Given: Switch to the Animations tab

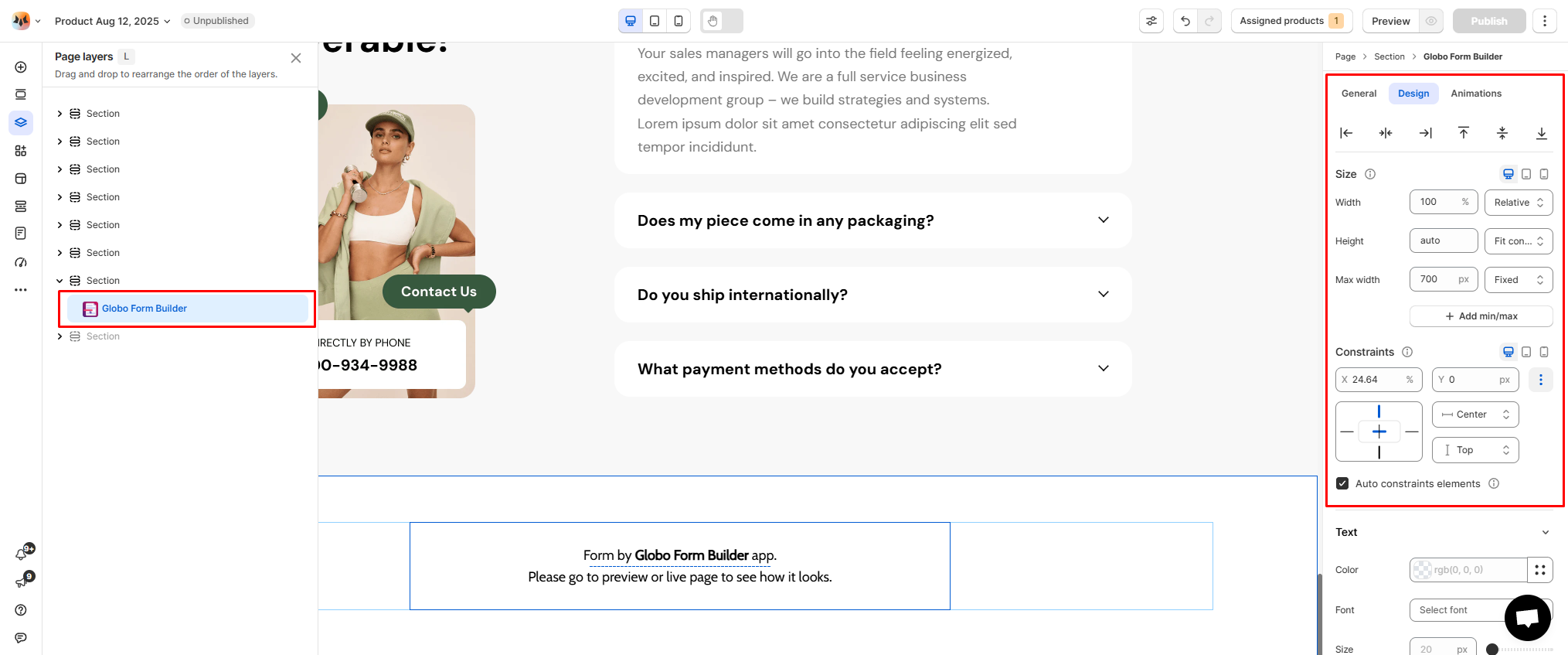Looking at the screenshot, I should pos(1476,94).
